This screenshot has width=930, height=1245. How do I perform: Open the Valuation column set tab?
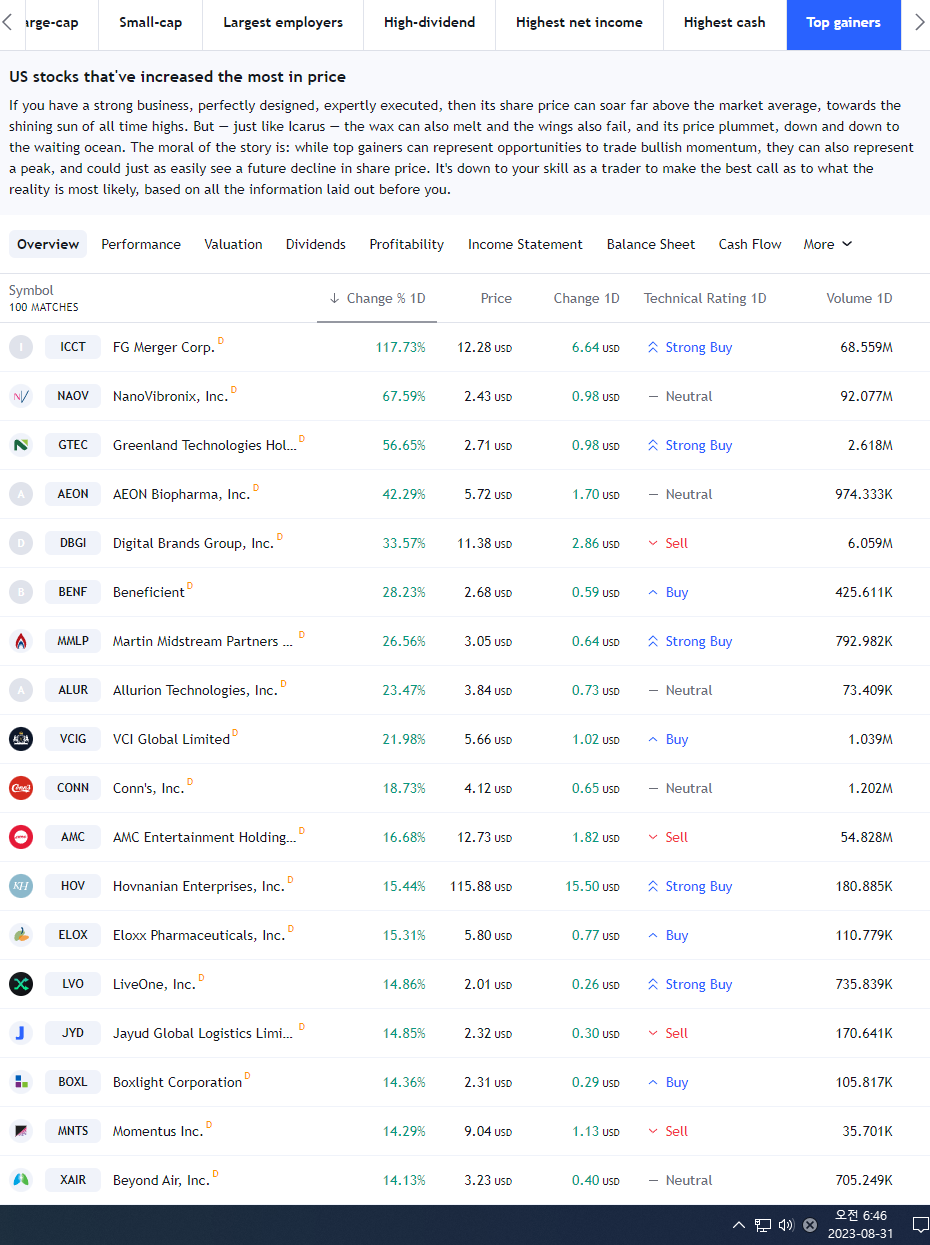tap(233, 244)
